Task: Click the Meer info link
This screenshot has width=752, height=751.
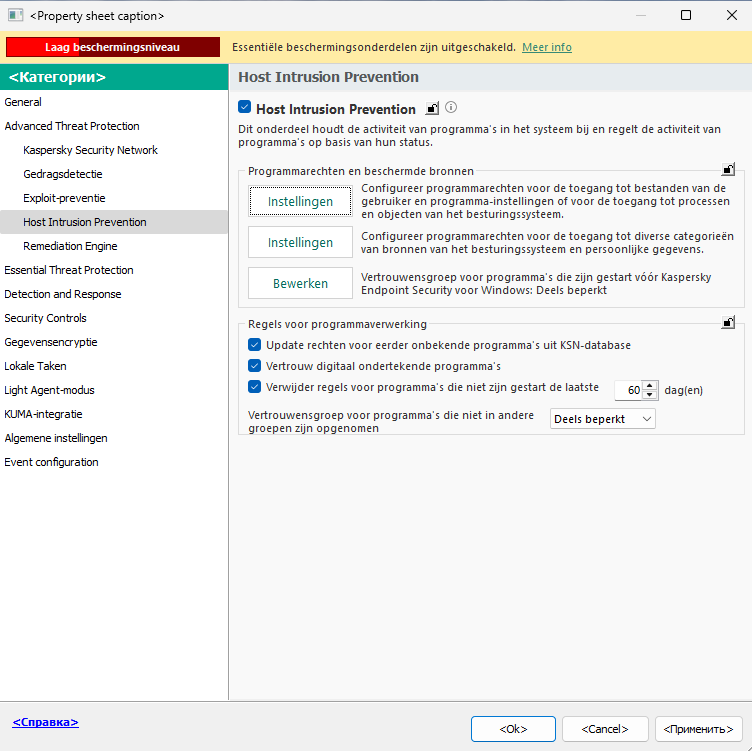Action: [547, 47]
